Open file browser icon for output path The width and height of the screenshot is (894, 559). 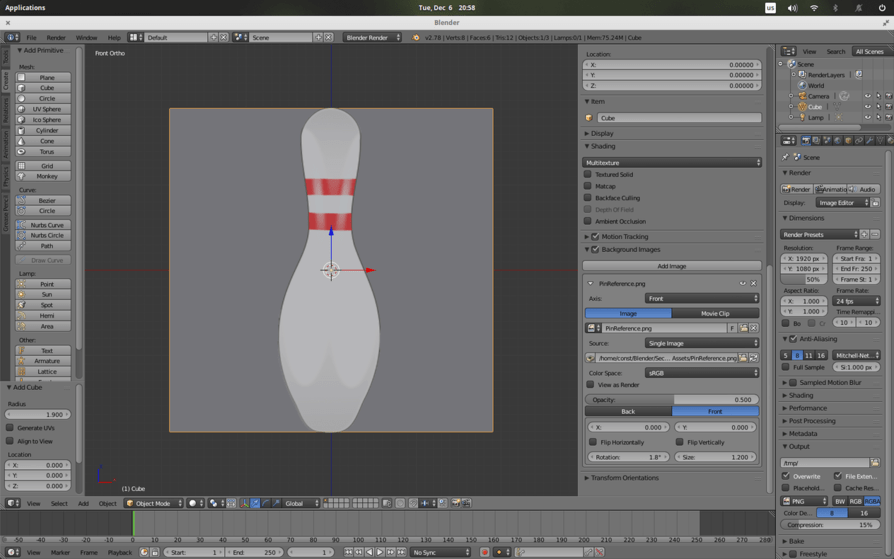(875, 463)
